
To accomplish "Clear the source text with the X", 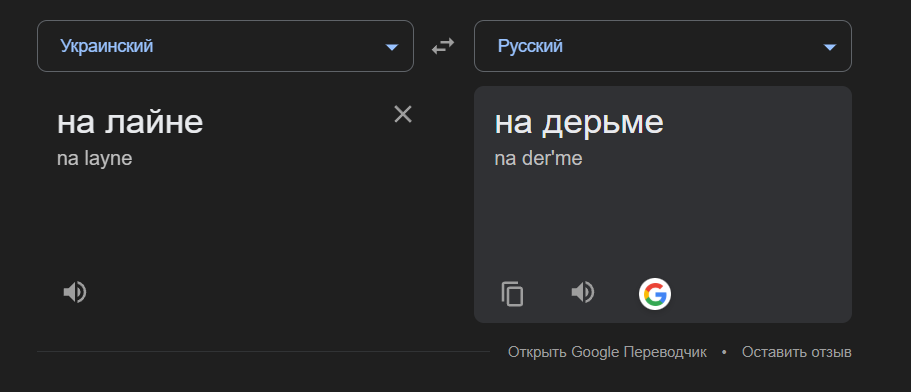I will coord(403,114).
